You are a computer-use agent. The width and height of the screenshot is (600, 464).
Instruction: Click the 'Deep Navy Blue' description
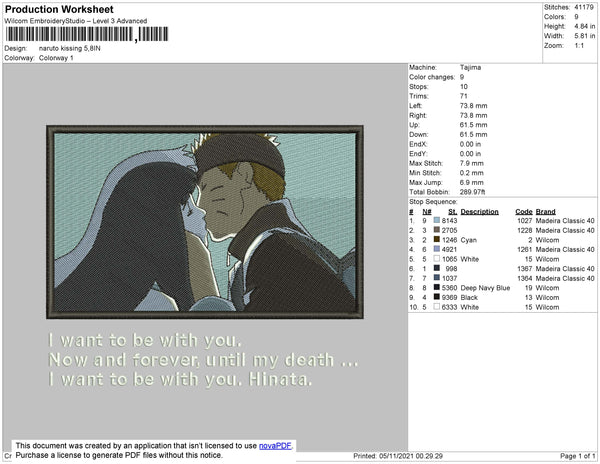485,288
